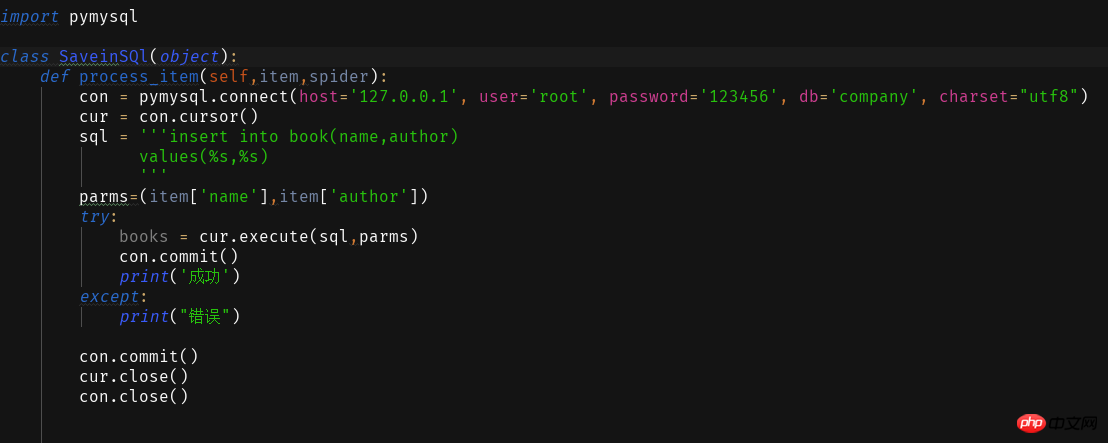1108x443 pixels.
Task: Click the try keyword
Action: (x=94, y=216)
